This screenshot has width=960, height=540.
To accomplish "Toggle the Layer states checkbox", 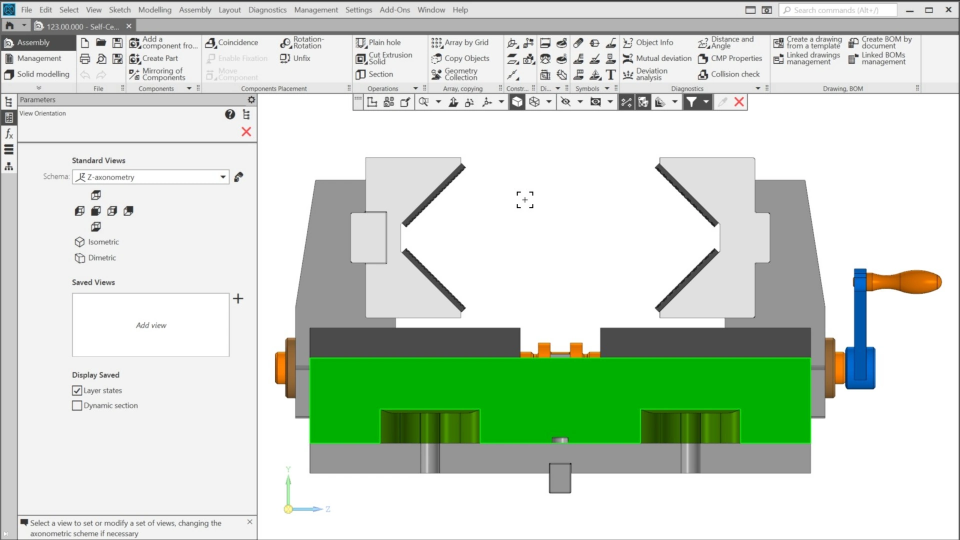I will 77,391.
